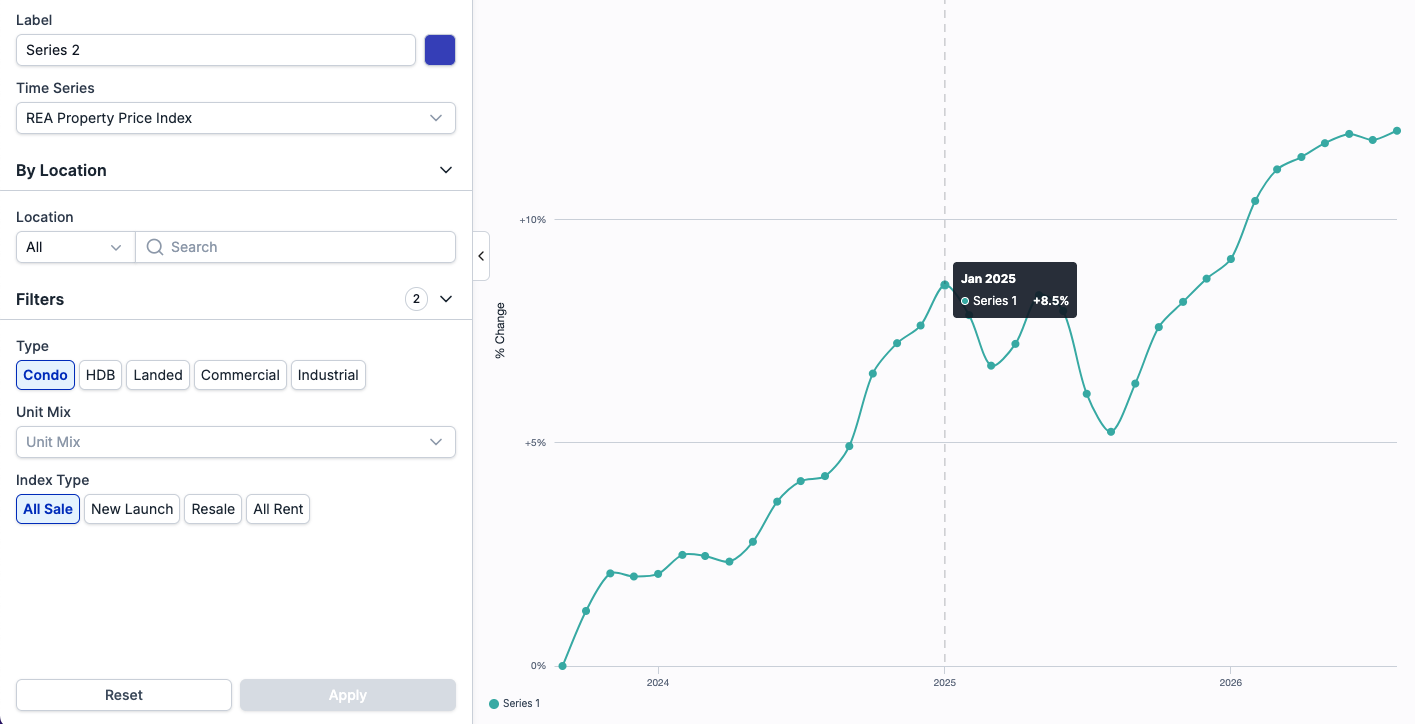Switch index type to All Rent
The height and width of the screenshot is (724, 1415).
point(278,509)
